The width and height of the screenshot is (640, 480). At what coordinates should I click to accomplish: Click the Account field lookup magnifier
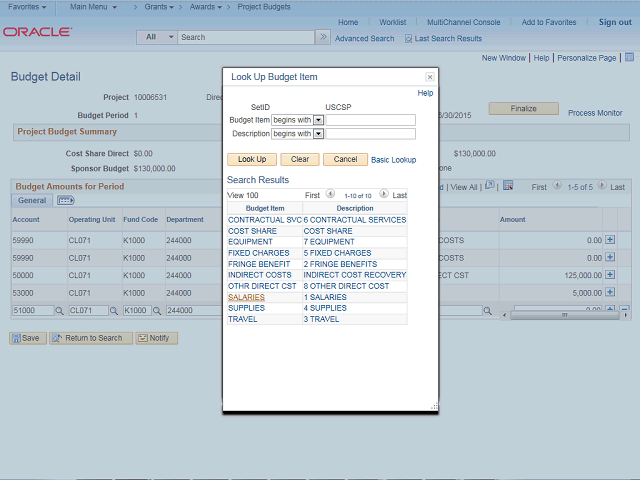[59, 311]
